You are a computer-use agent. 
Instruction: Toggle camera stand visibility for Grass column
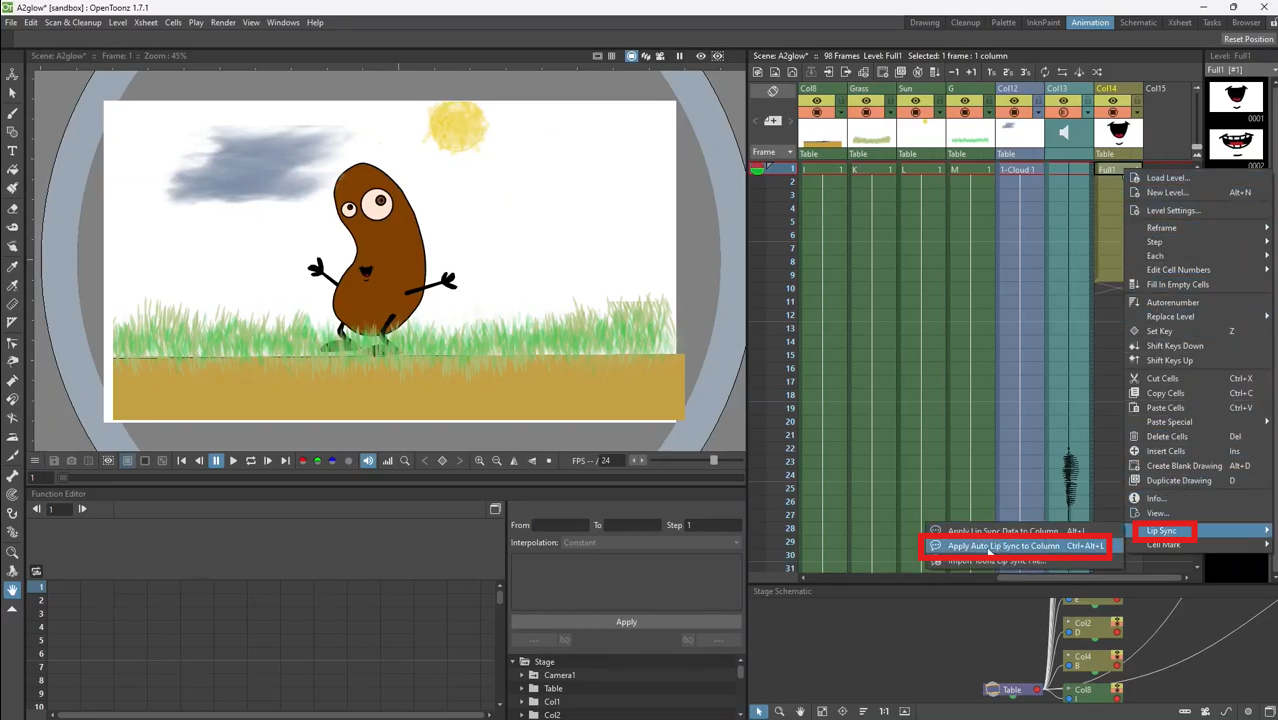coord(866,112)
